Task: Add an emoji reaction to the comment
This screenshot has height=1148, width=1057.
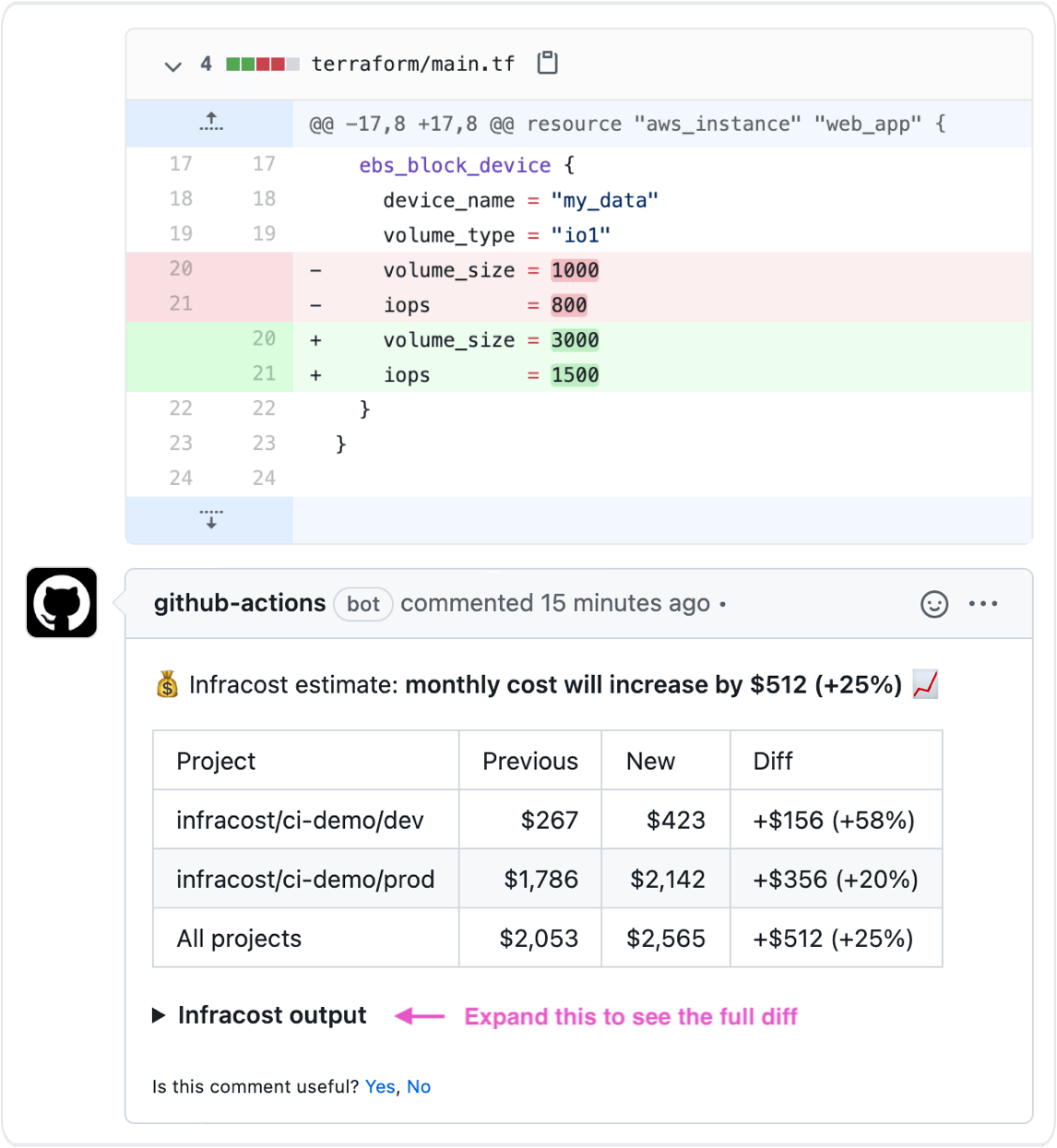Action: click(934, 604)
